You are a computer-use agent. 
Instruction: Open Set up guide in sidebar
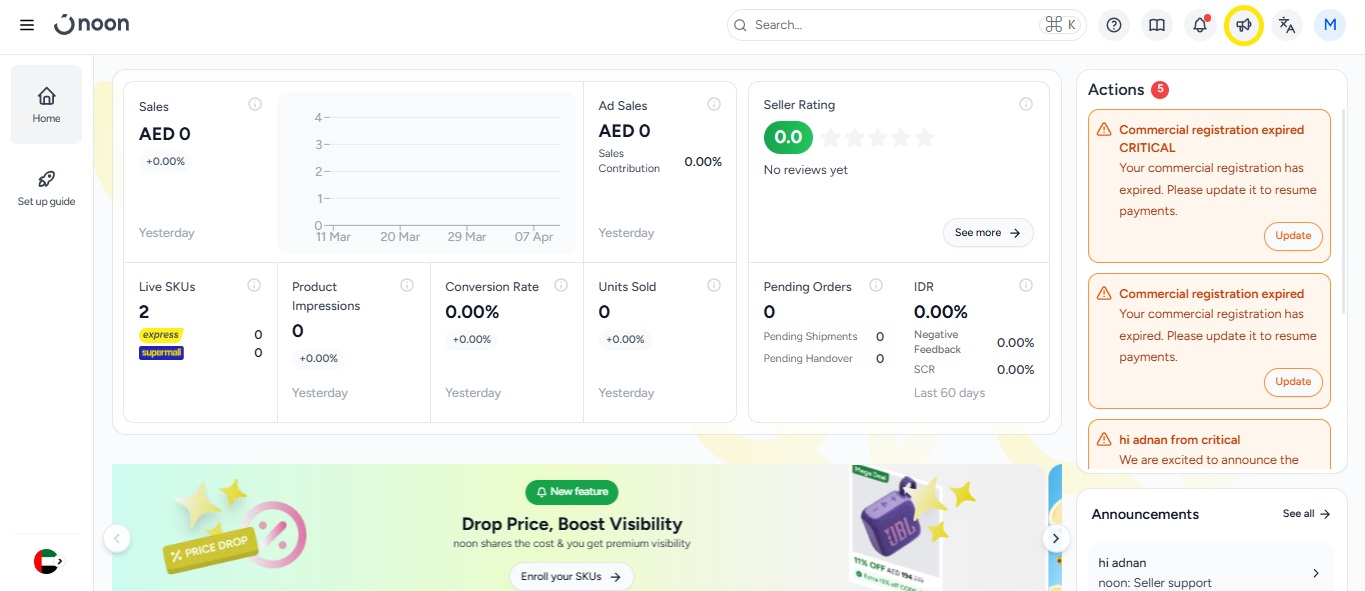46,187
